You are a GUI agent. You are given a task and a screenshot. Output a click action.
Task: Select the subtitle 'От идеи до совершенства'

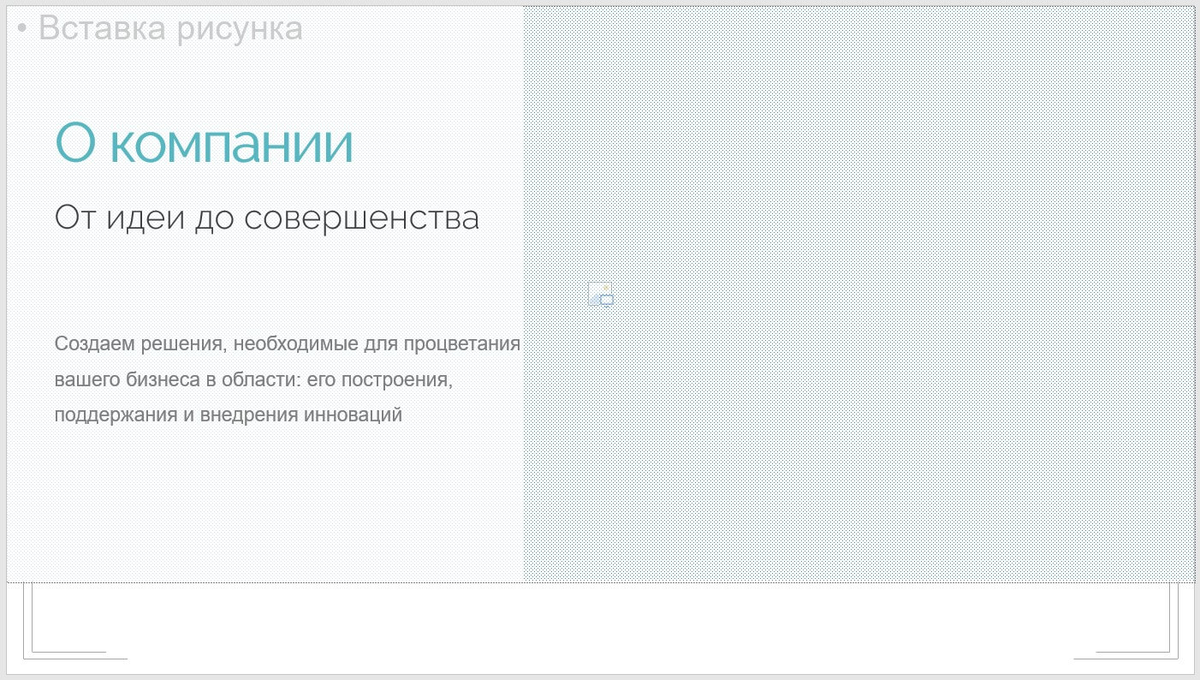pyautogui.click(x=267, y=217)
